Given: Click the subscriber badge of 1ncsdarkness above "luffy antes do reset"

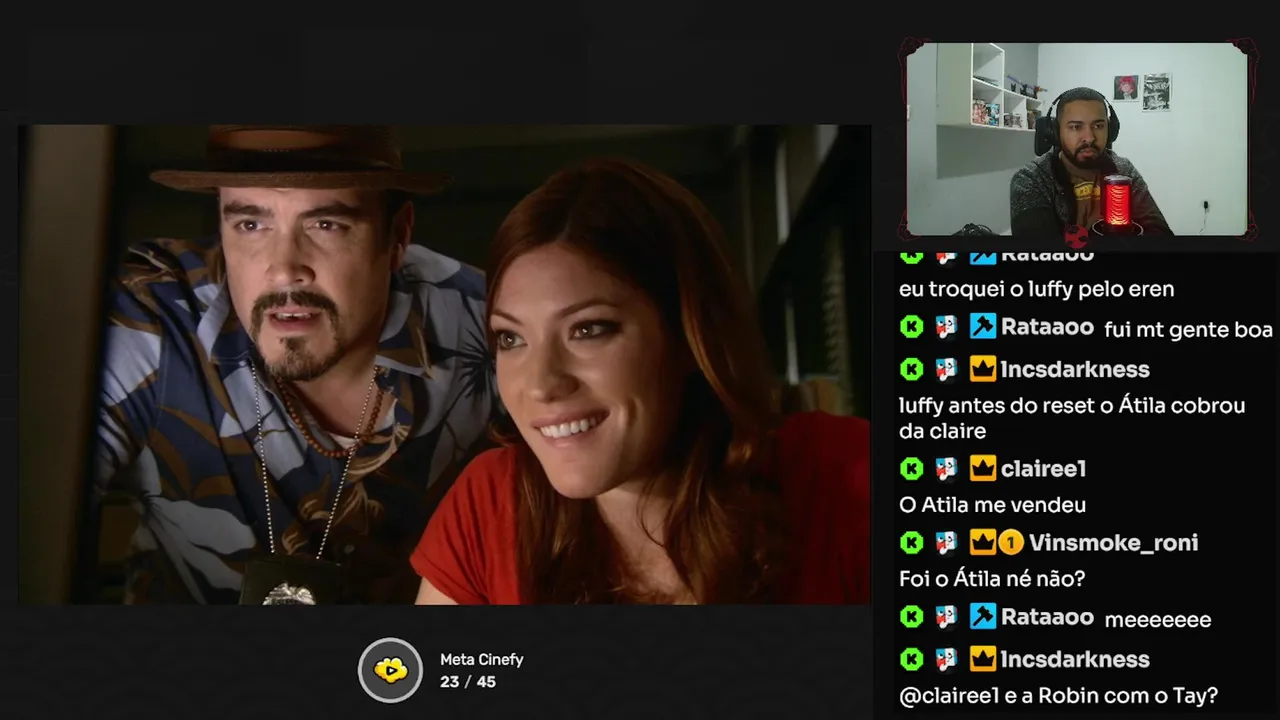Looking at the screenshot, I should [946, 369].
